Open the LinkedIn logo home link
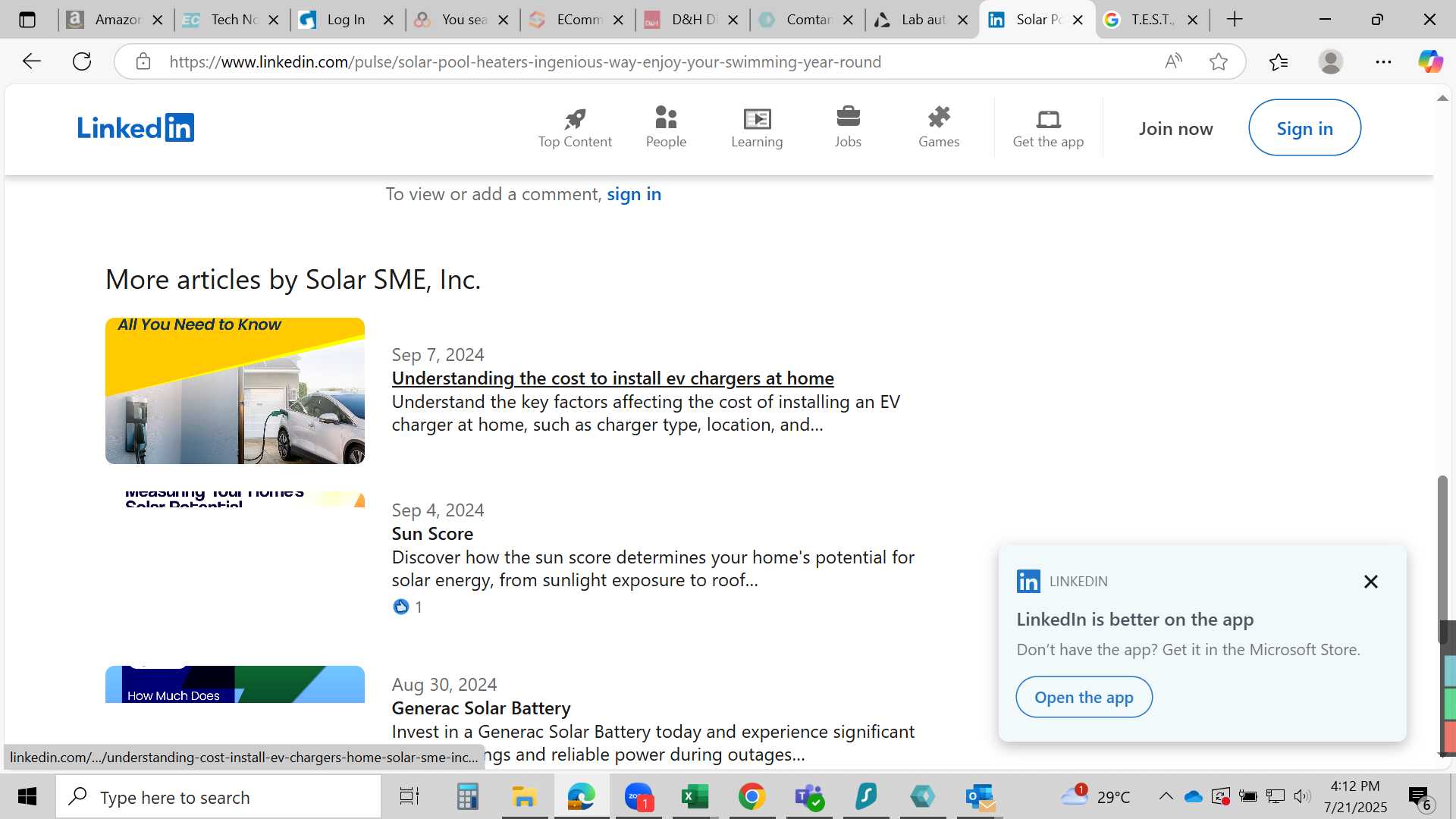Image resolution: width=1456 pixels, height=819 pixels. pos(136,127)
